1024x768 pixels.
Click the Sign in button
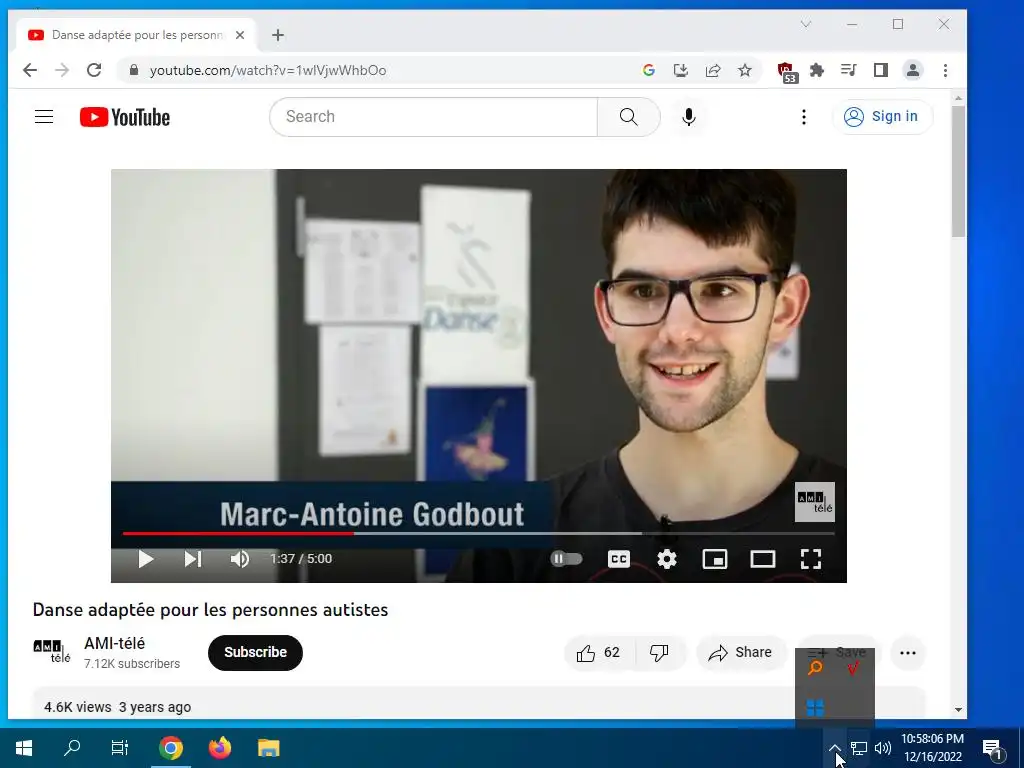coord(882,116)
